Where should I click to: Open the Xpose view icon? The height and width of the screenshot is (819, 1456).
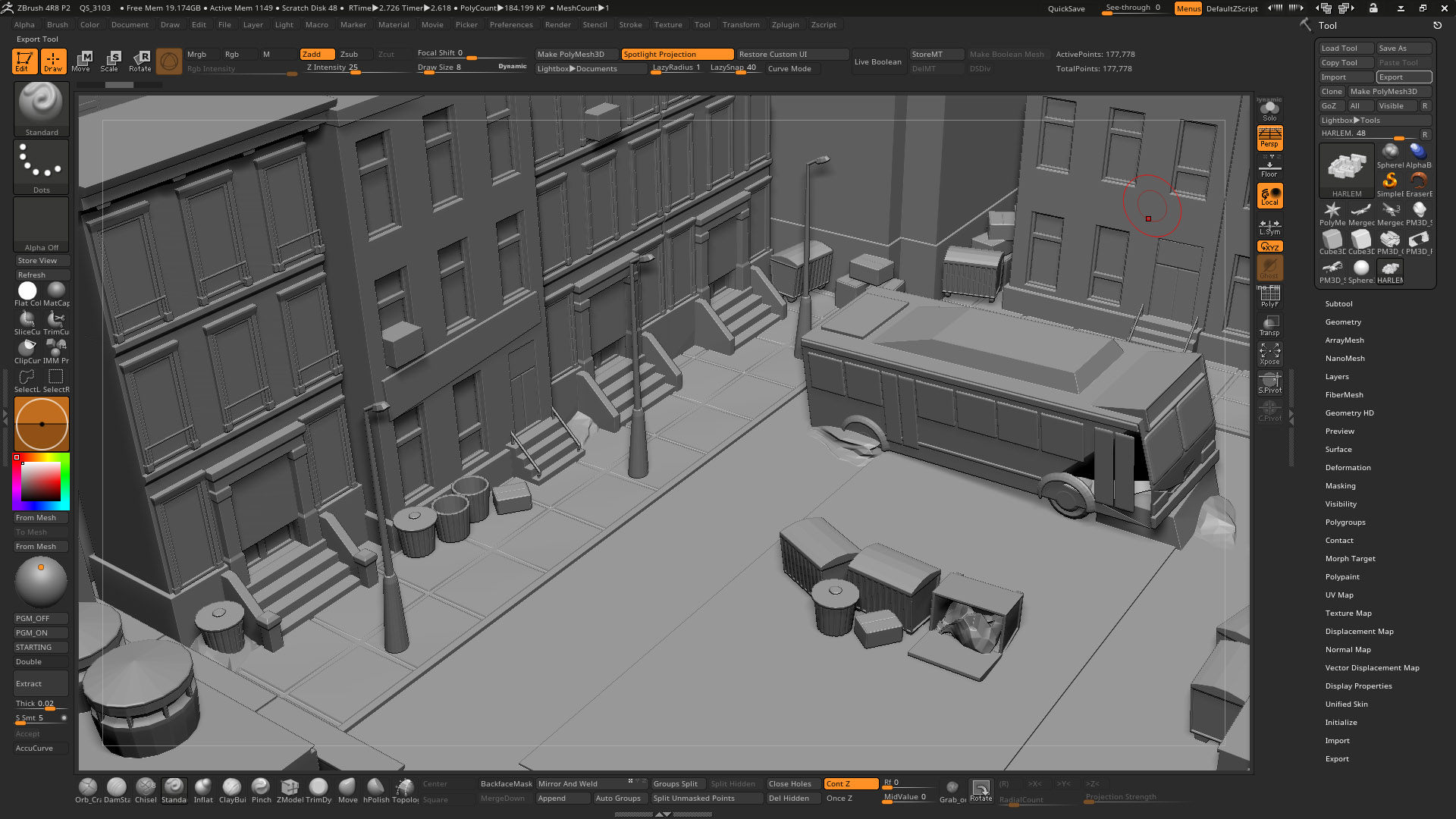pos(1269,353)
